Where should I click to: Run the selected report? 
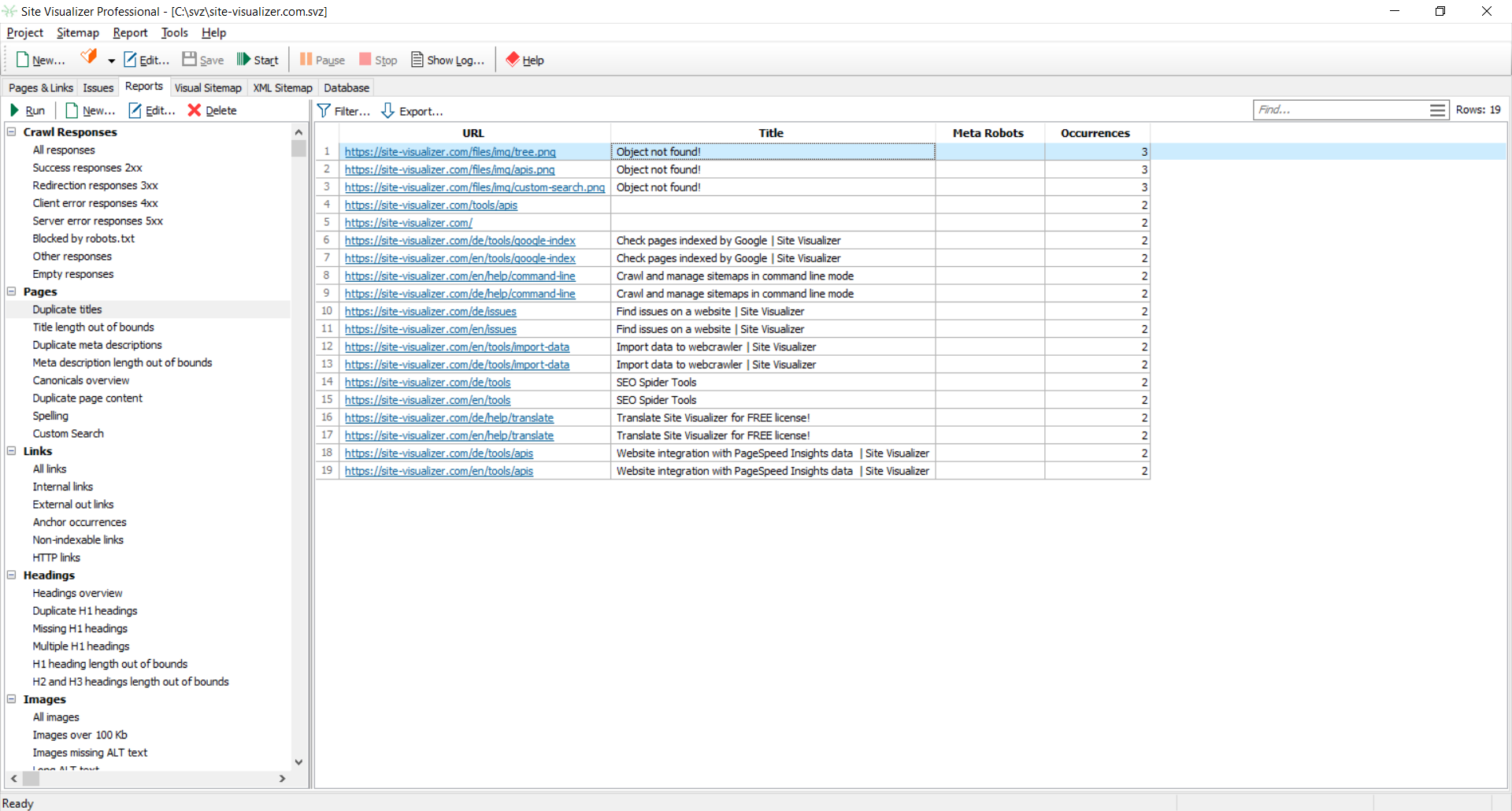(x=27, y=110)
